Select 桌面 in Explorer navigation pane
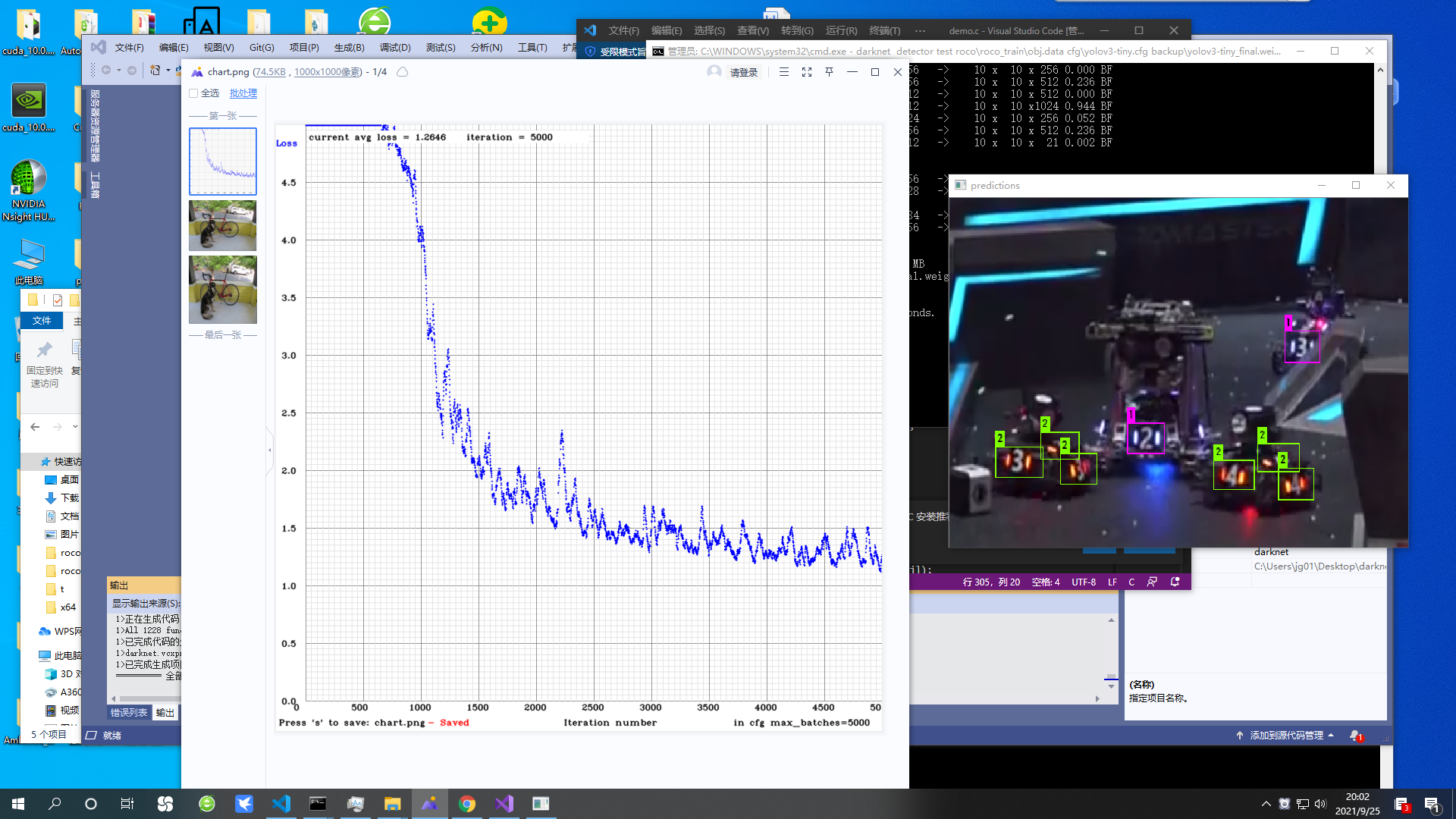This screenshot has width=1456, height=819. [70, 480]
